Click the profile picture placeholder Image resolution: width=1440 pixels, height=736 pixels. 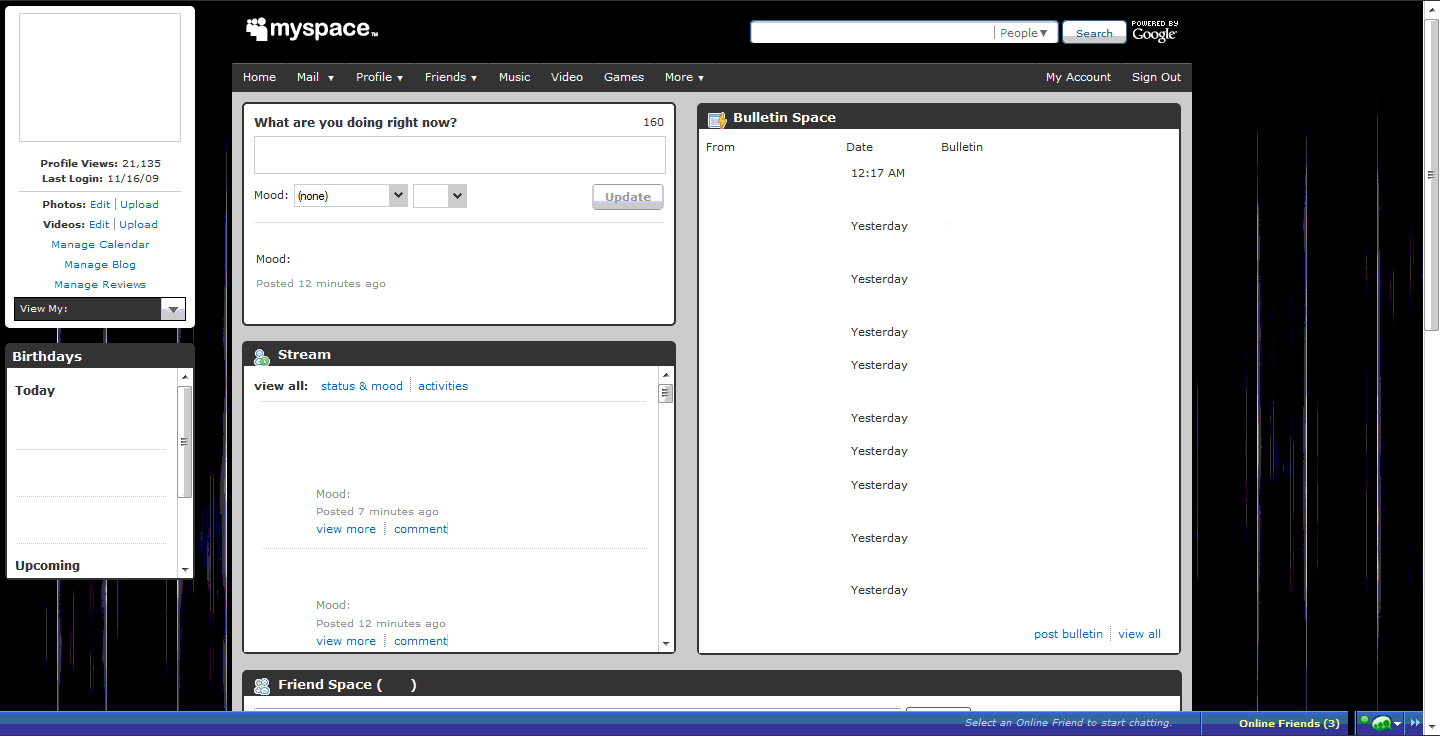(100, 77)
